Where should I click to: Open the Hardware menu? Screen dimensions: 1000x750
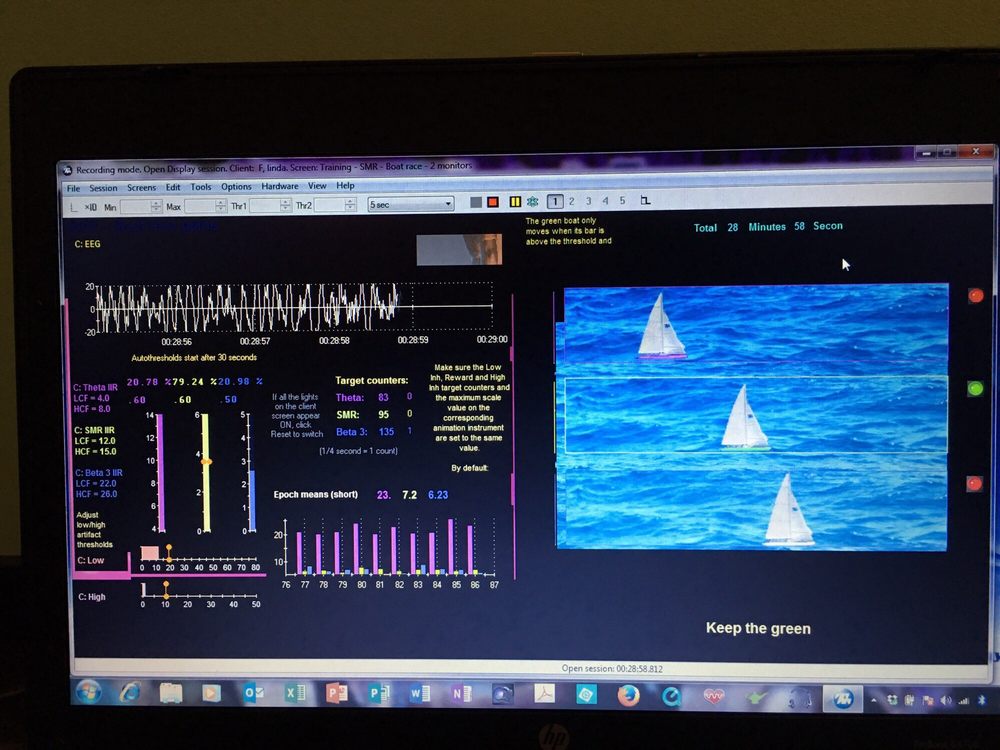point(279,187)
